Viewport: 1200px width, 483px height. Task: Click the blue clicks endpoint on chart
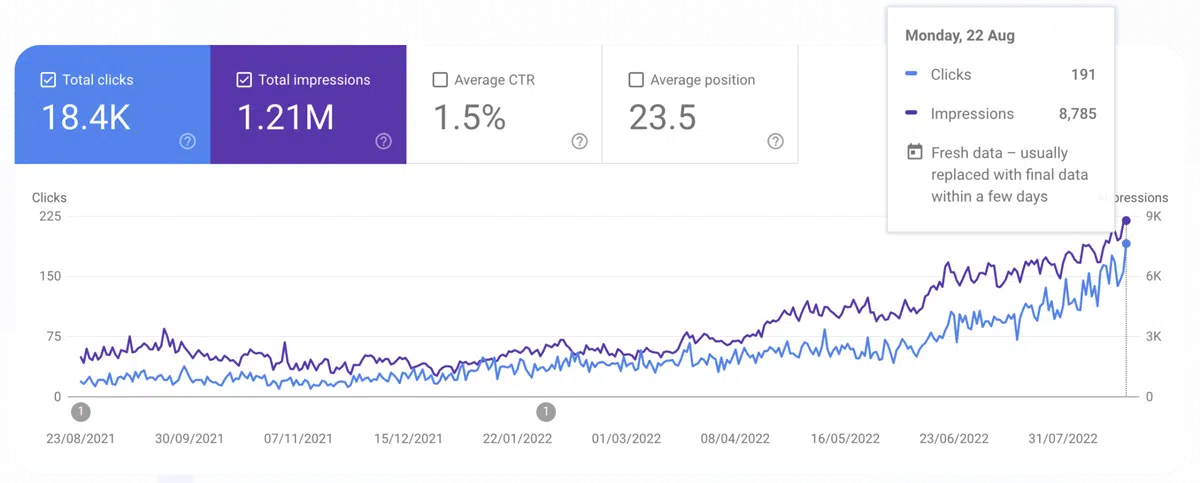(x=1127, y=244)
